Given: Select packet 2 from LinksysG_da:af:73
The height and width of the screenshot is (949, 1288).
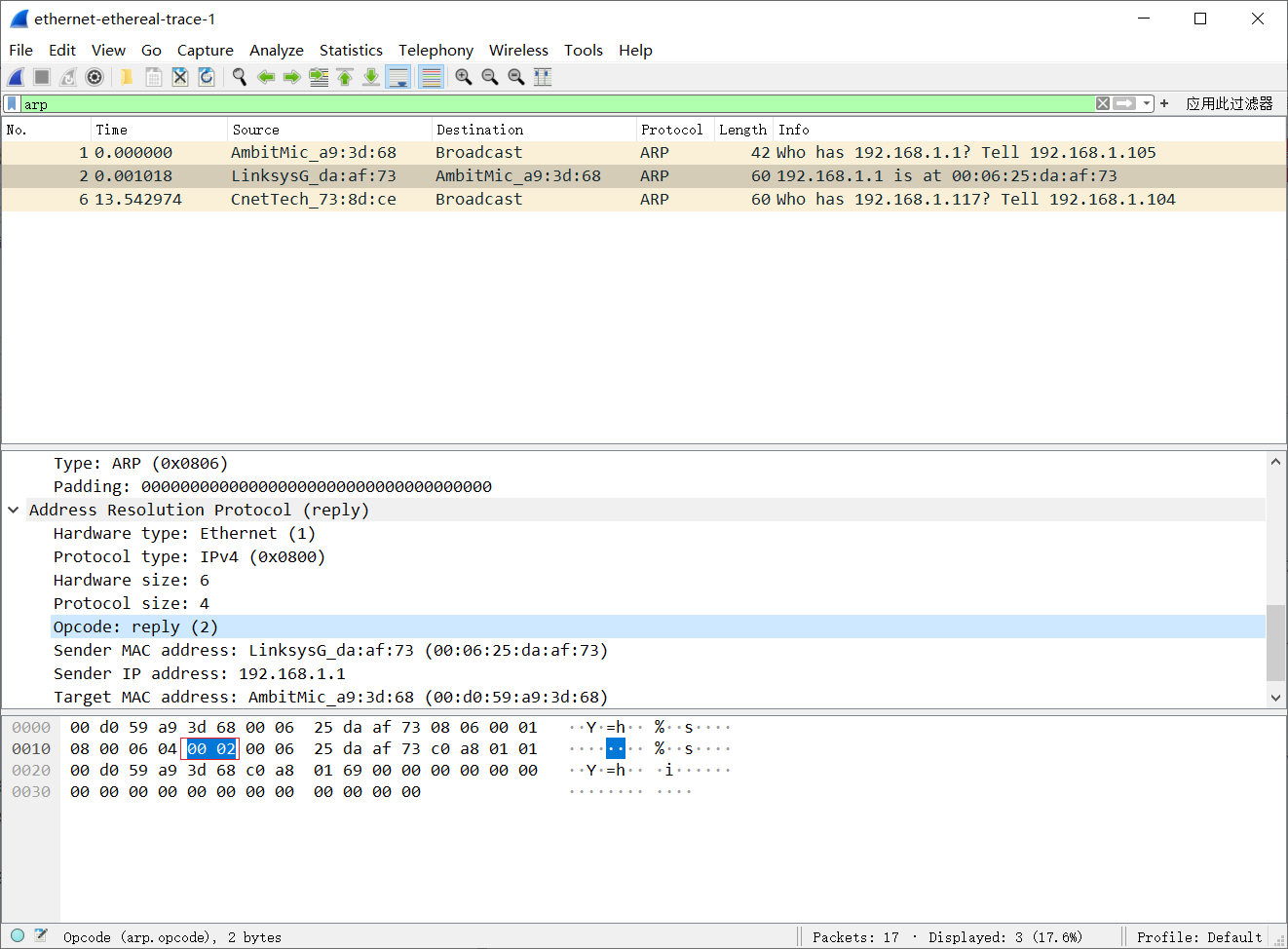Looking at the screenshot, I should tap(643, 176).
